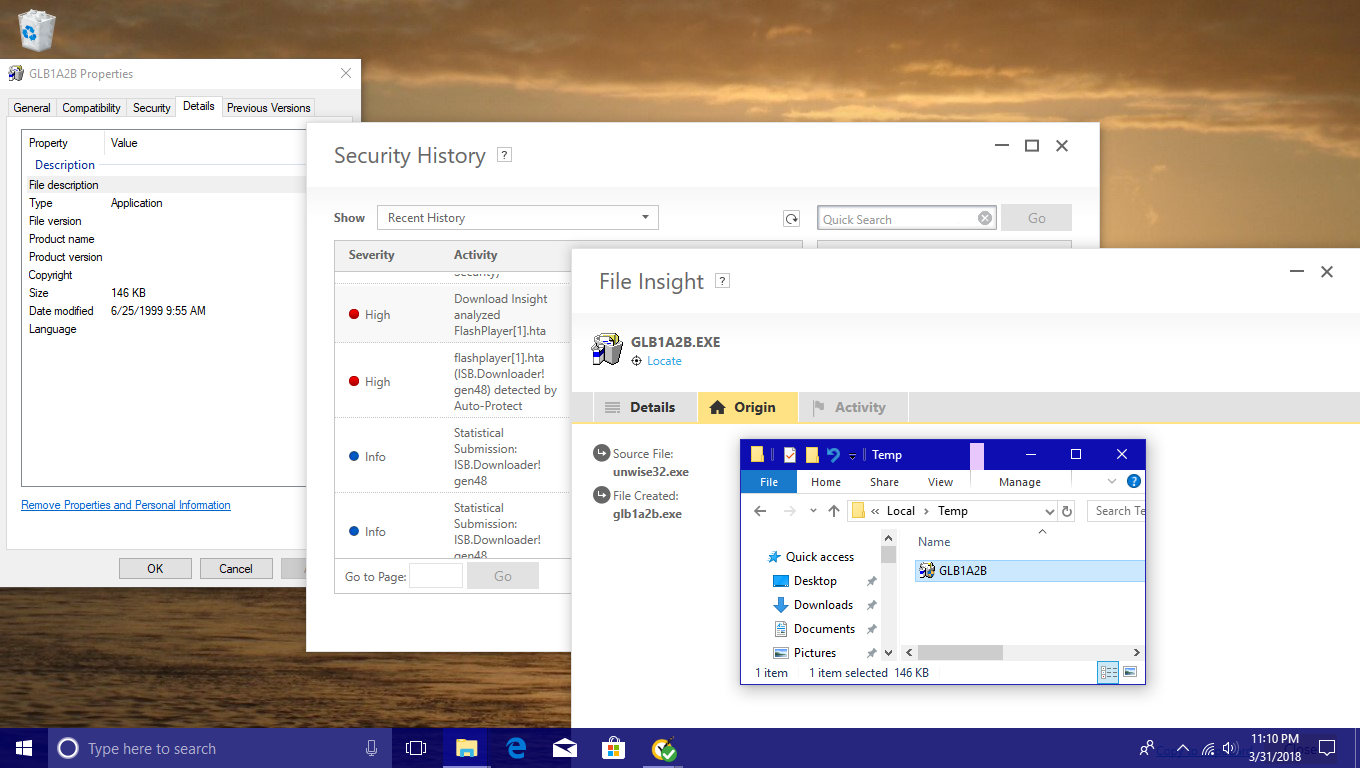
Task: Open the File menu in Explorer
Action: point(769,482)
